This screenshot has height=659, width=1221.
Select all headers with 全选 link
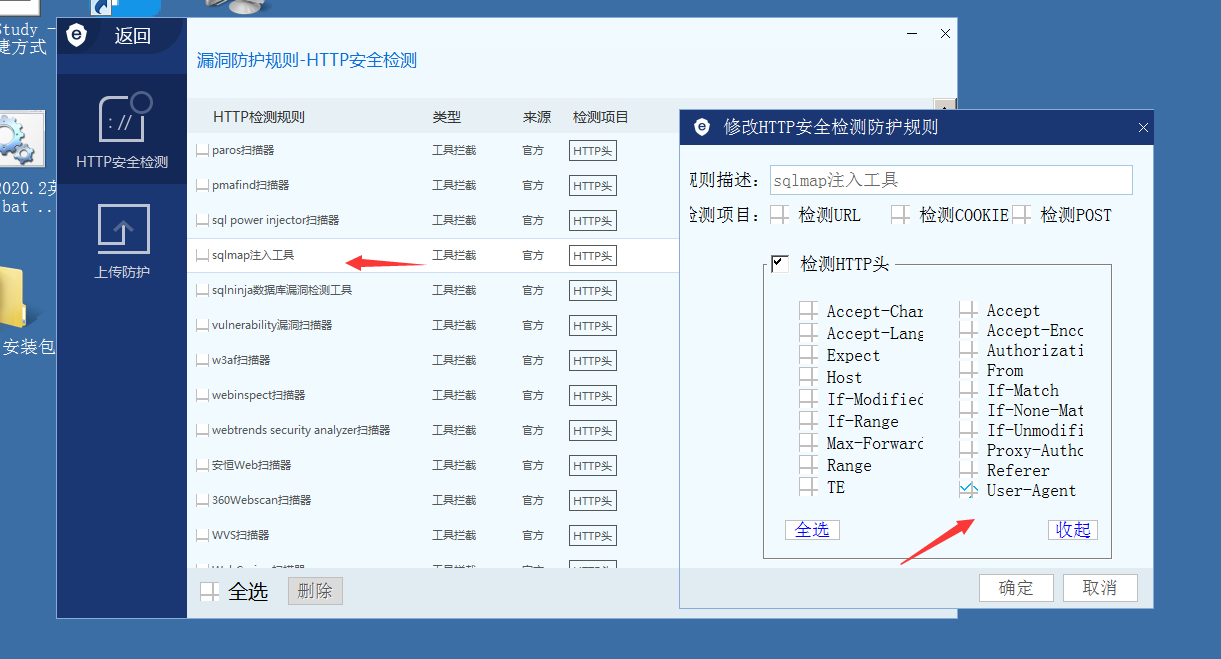(x=811, y=530)
